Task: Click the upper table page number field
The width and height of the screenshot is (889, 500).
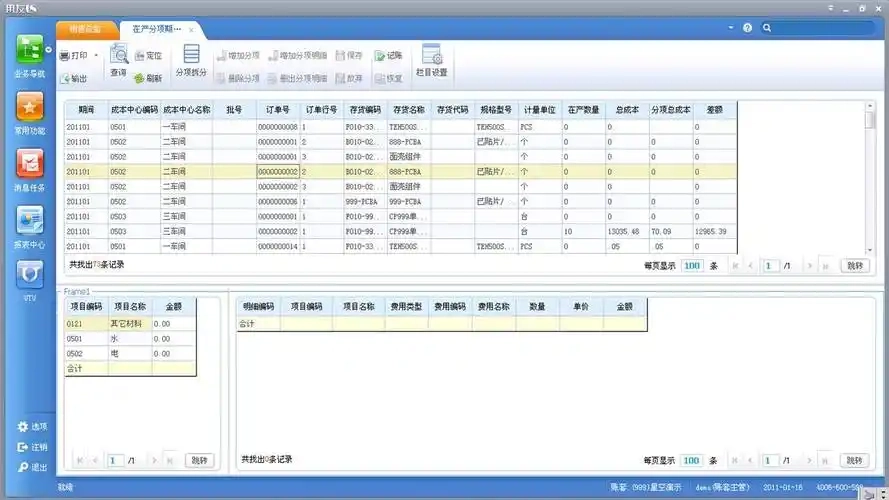Action: point(769,266)
